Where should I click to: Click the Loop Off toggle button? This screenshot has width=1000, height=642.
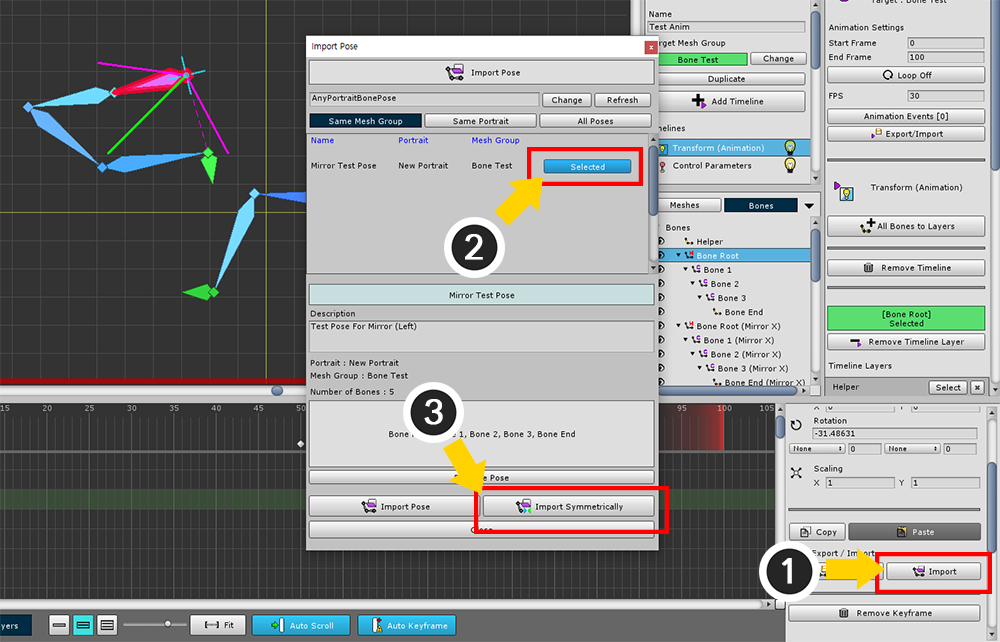(906, 75)
